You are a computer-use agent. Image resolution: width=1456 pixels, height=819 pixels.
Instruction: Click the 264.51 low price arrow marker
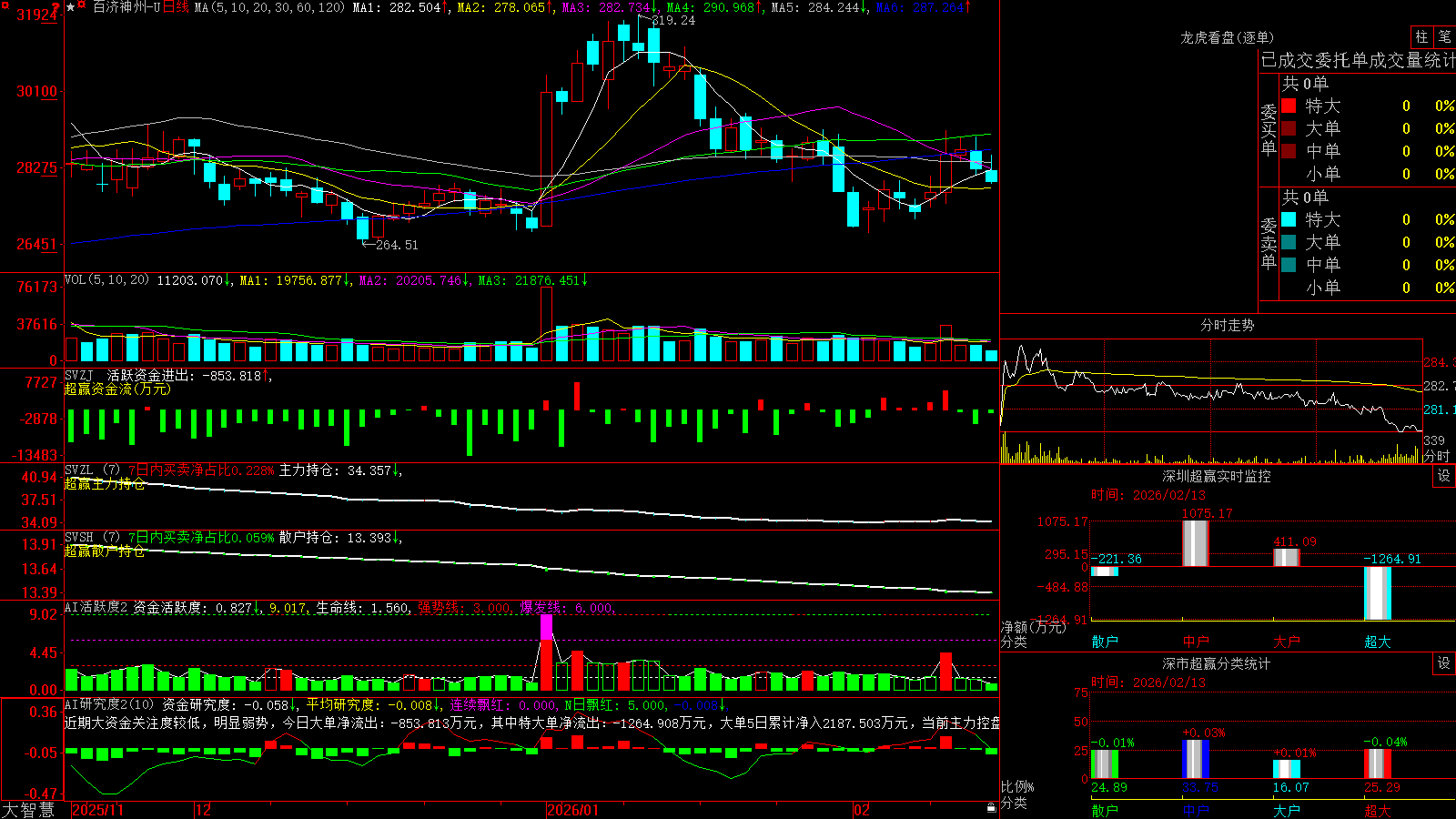390,245
